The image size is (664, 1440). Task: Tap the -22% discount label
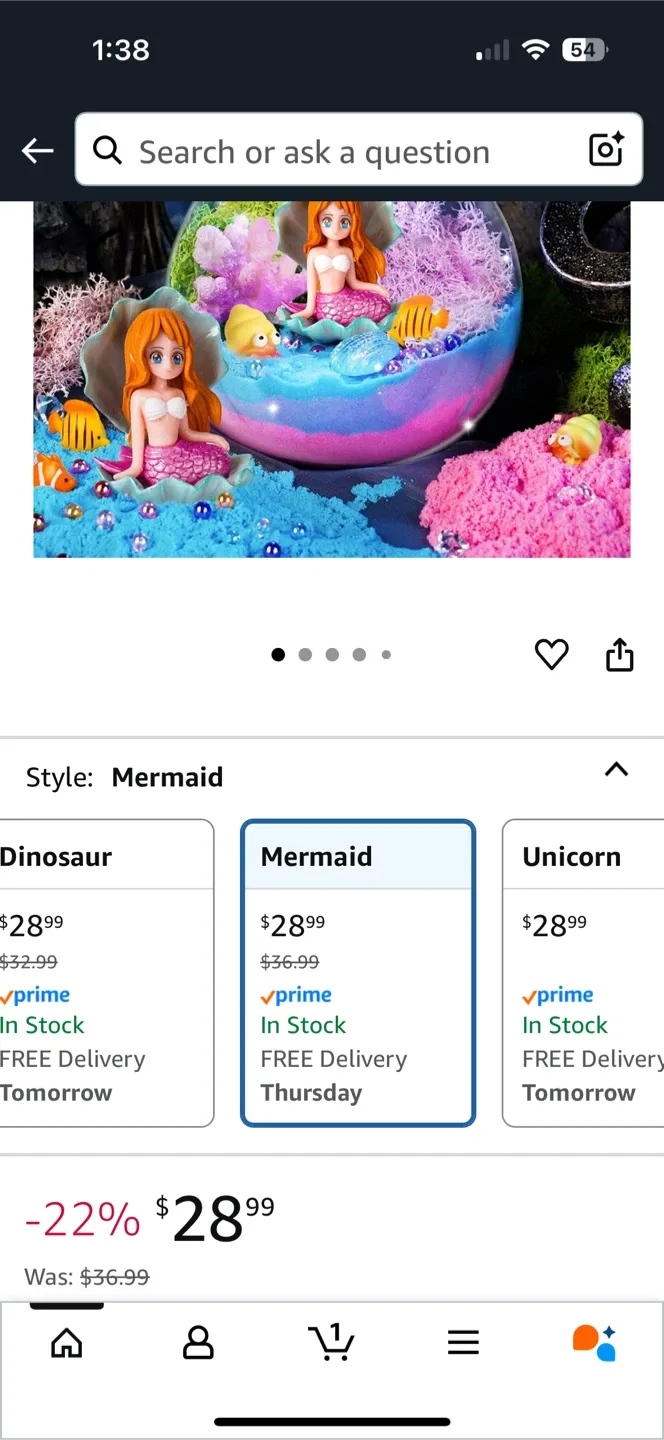point(81,1218)
